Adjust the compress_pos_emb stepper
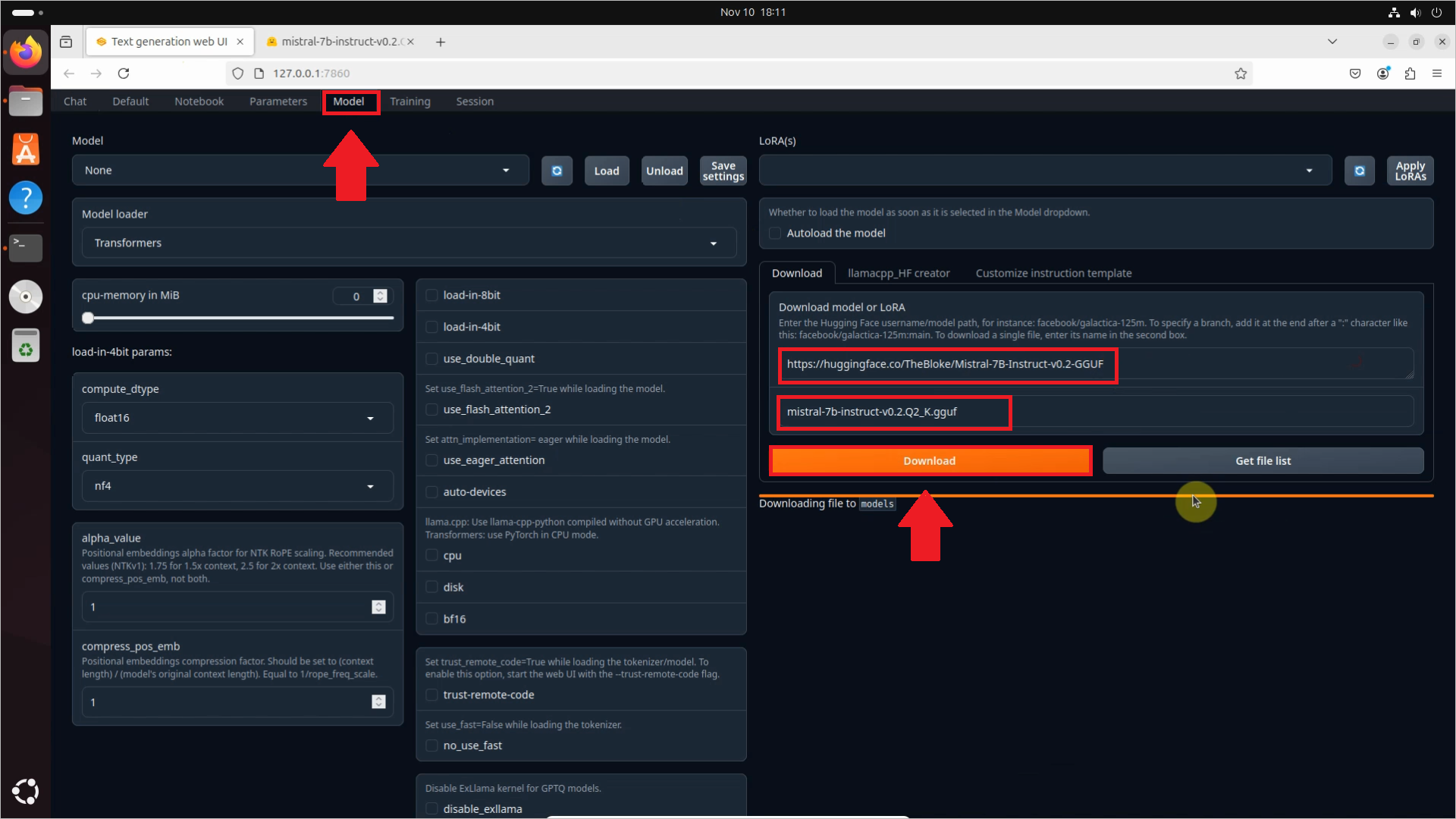 (379, 702)
